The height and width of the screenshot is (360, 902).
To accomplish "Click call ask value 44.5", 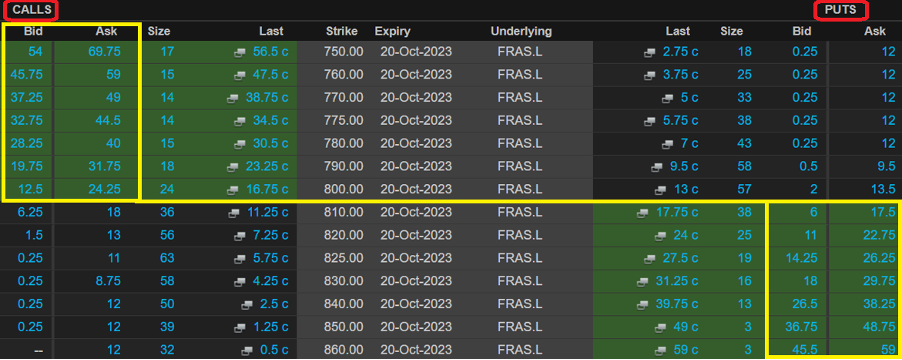I will [108, 121].
